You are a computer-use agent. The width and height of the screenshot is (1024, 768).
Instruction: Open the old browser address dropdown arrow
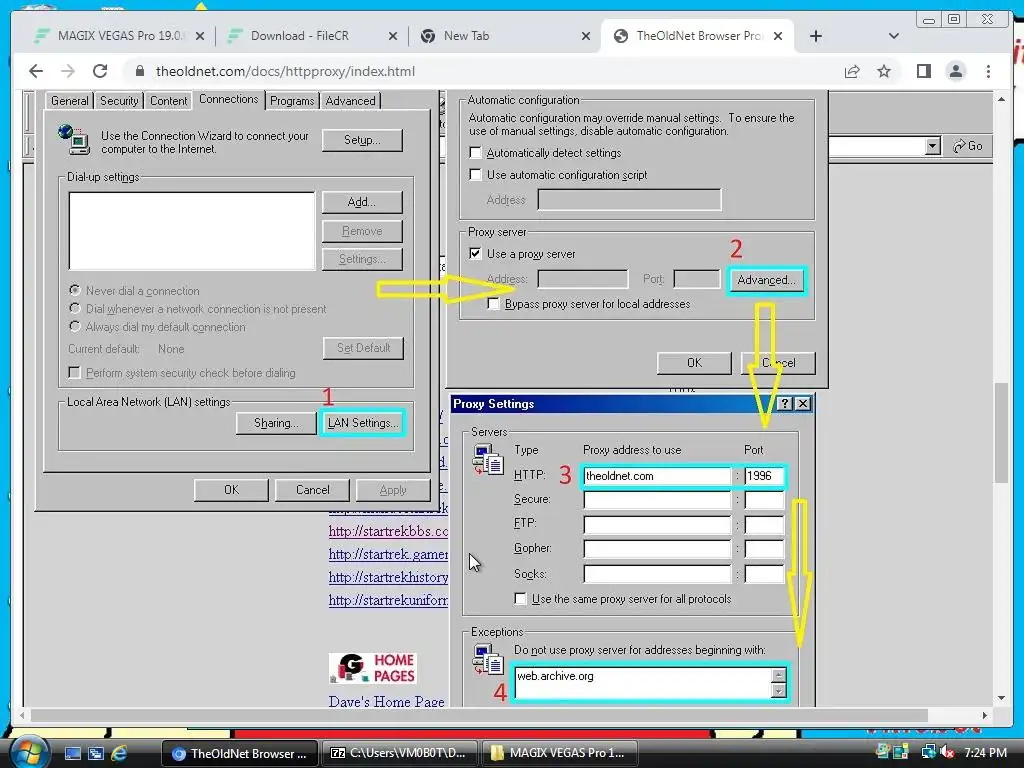coord(933,146)
